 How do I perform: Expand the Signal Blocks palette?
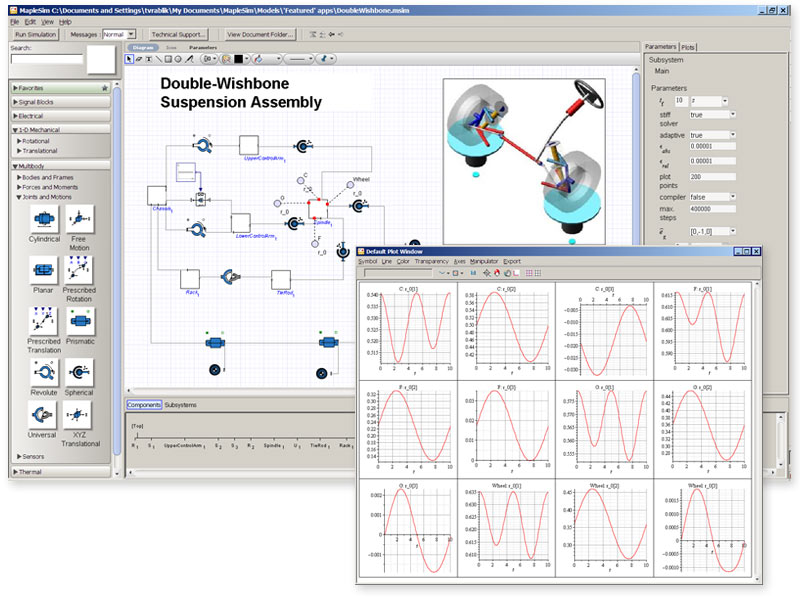point(61,102)
